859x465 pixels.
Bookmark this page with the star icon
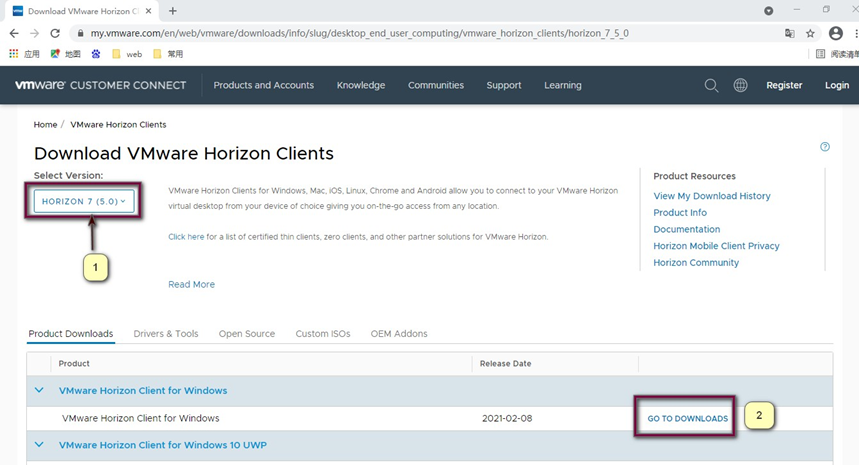point(811,33)
